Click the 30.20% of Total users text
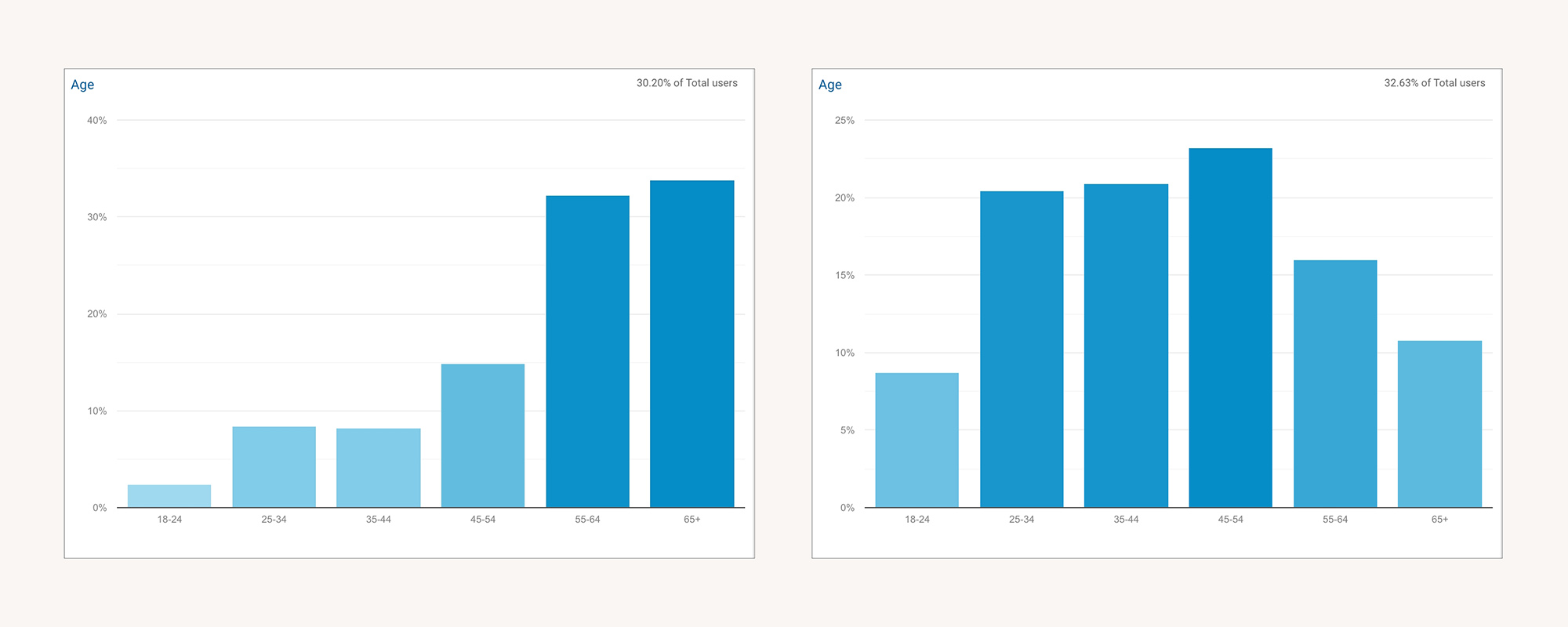Viewport: 1568px width, 627px height. 687,83
